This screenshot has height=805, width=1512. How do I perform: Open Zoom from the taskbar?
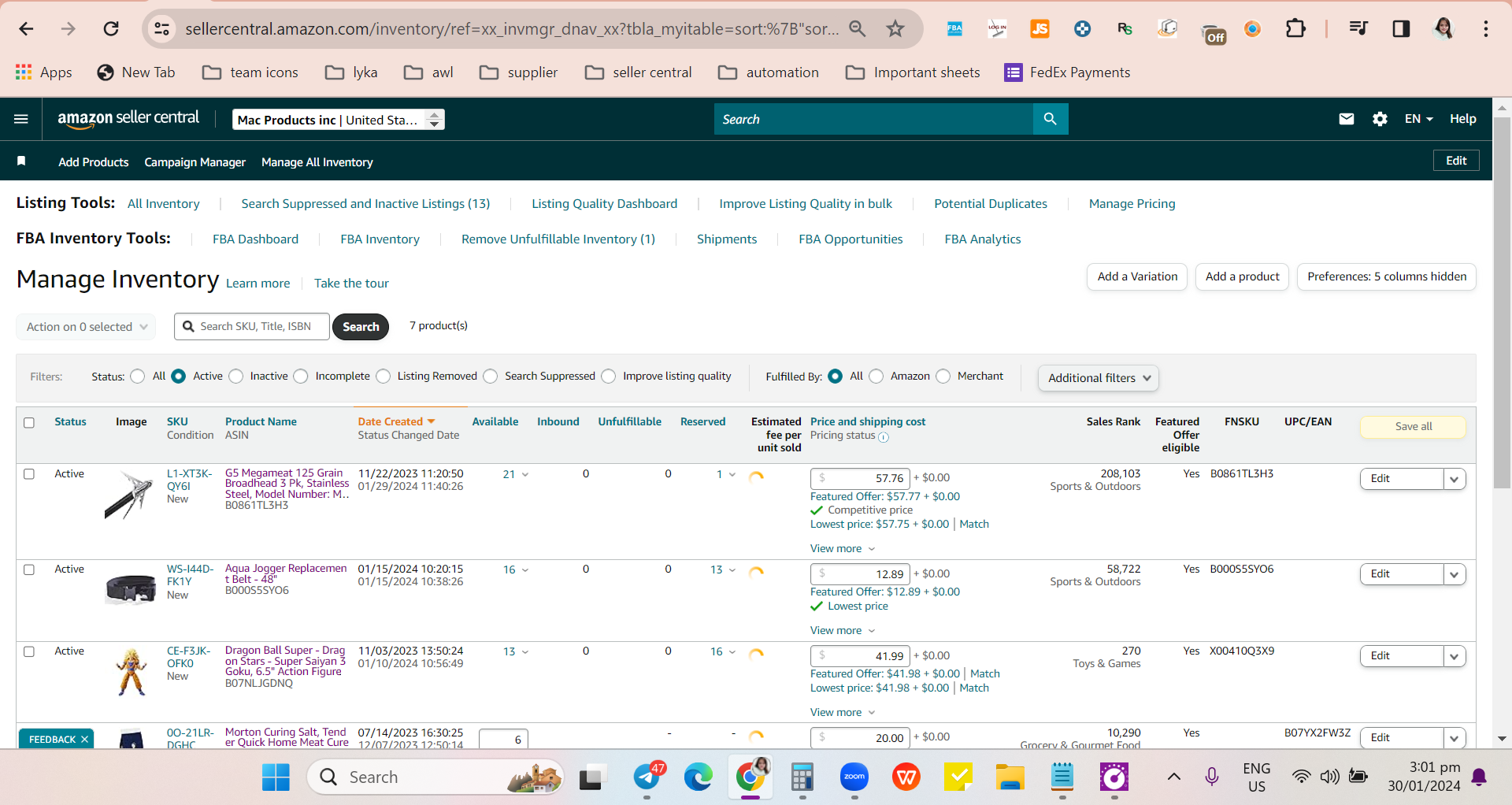click(x=854, y=777)
